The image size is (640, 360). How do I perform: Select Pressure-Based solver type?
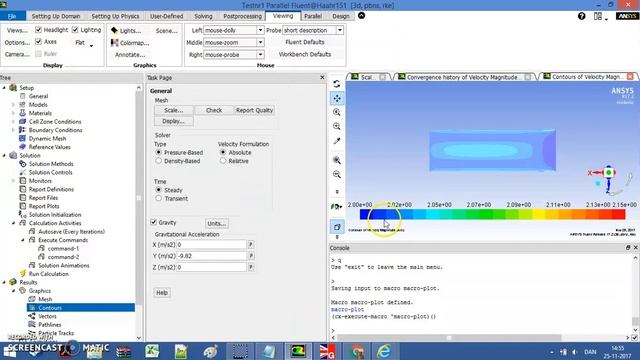159,152
